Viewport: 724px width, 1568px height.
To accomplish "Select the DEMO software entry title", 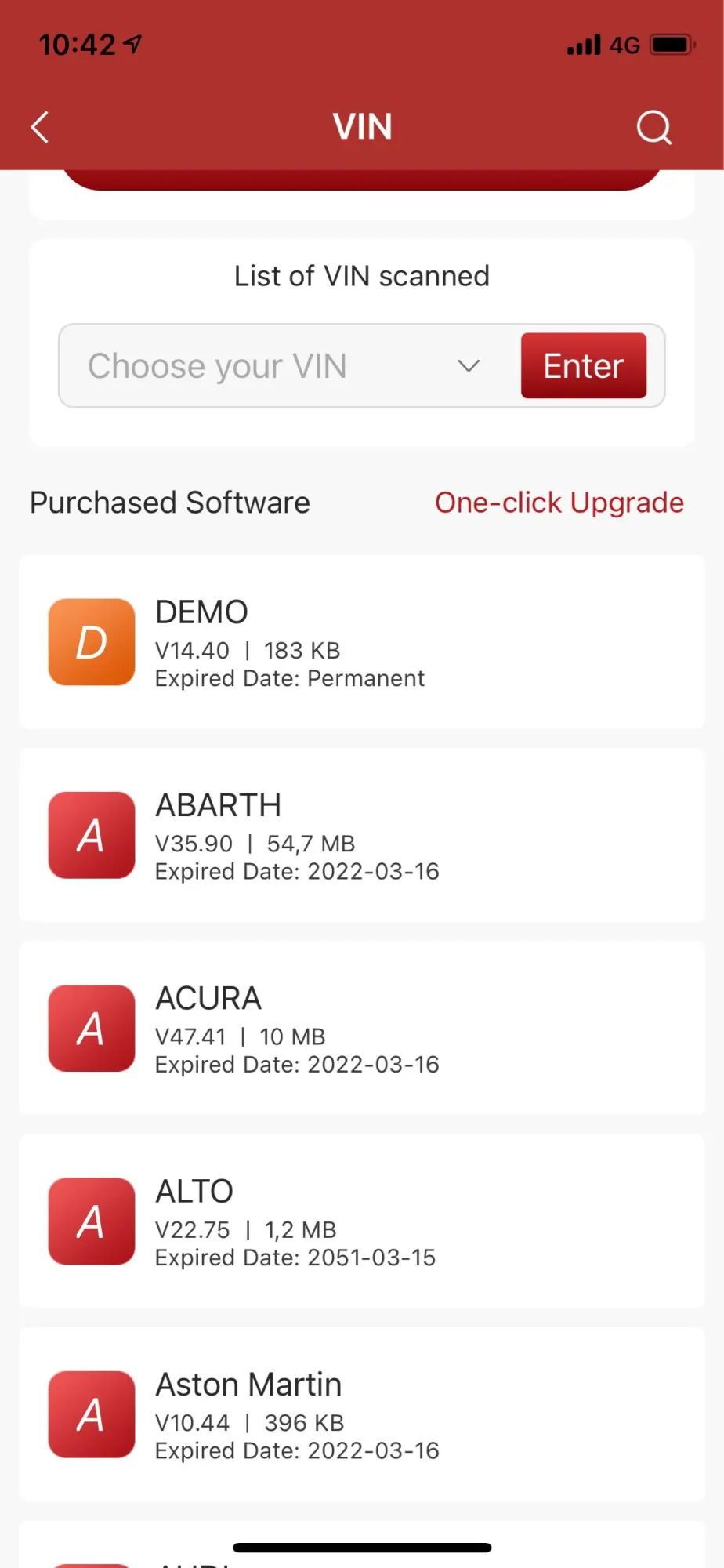I will (x=202, y=612).
